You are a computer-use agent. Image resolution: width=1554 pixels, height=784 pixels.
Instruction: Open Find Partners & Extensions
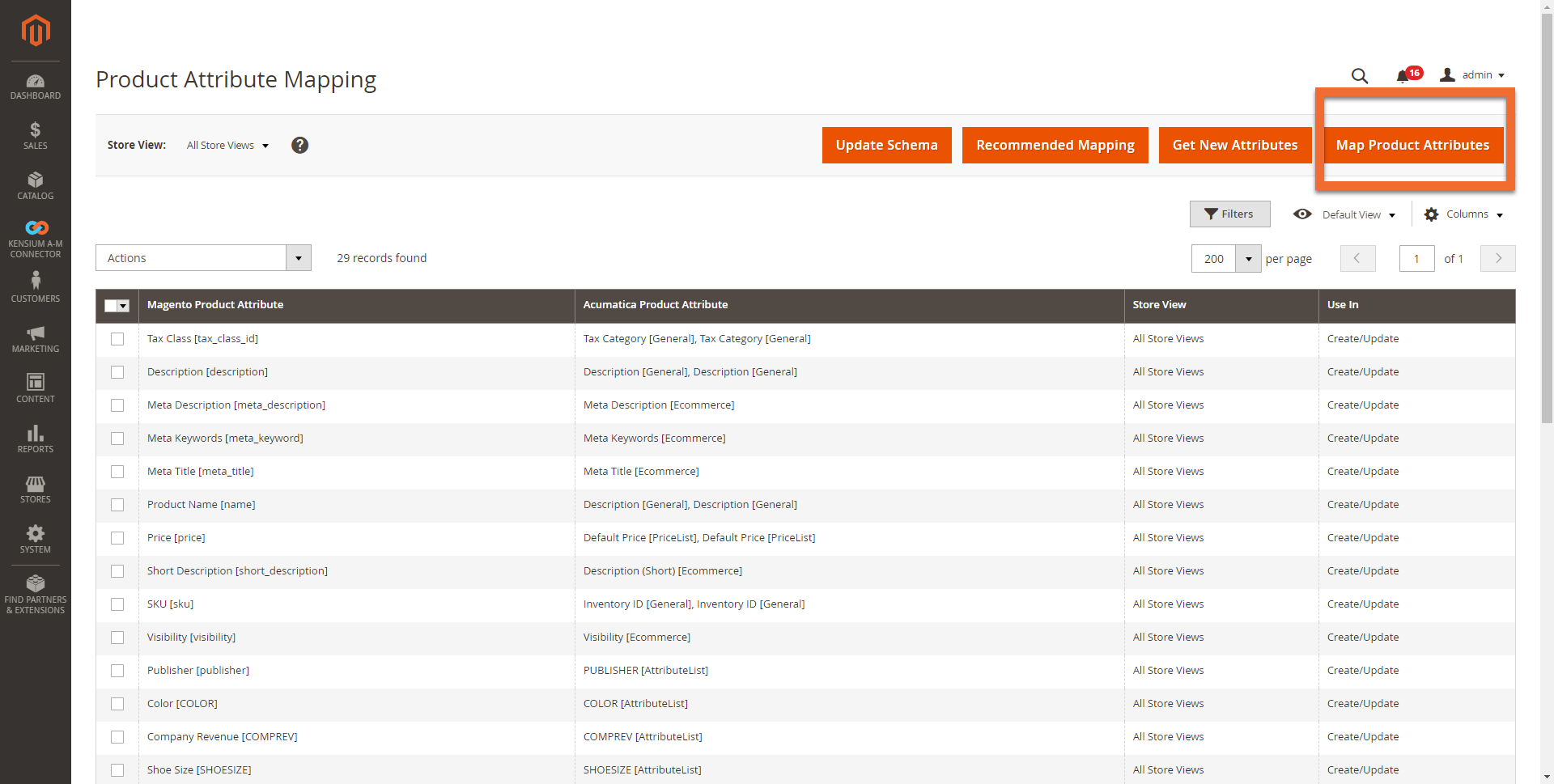coord(36,594)
